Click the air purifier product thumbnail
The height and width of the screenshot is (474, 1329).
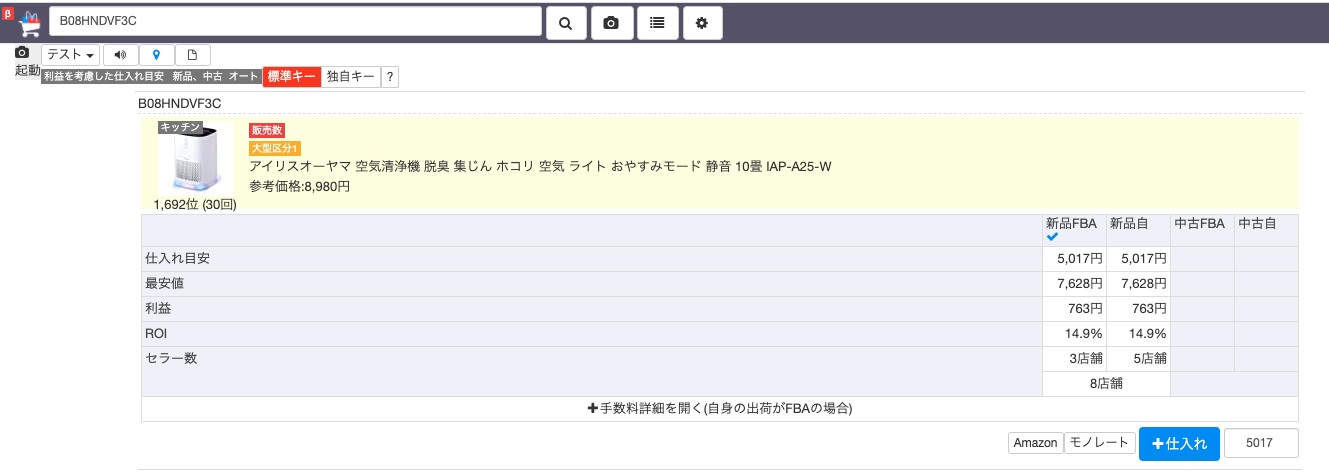coord(195,159)
